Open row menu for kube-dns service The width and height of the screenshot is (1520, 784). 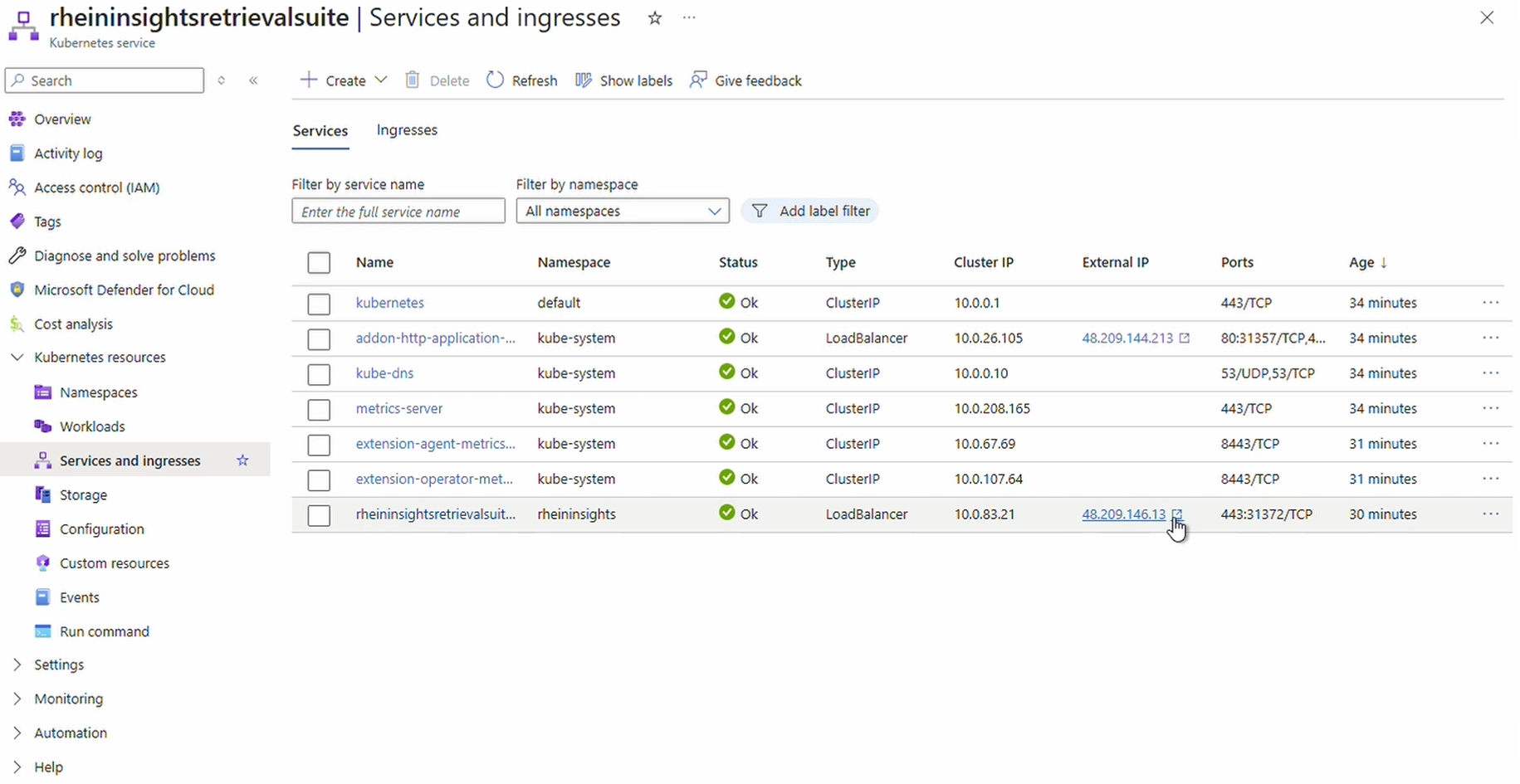(1491, 373)
